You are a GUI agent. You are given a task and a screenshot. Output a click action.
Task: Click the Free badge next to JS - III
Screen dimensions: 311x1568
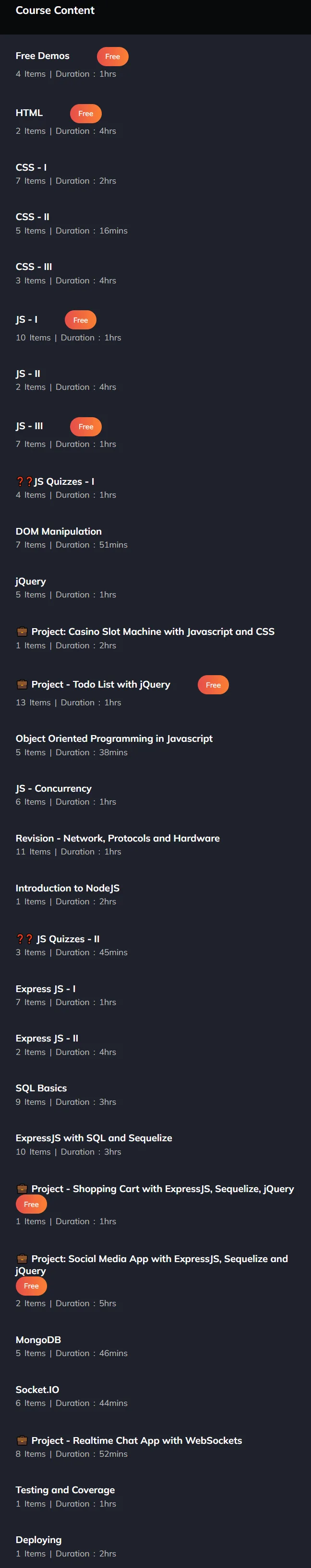tap(86, 427)
